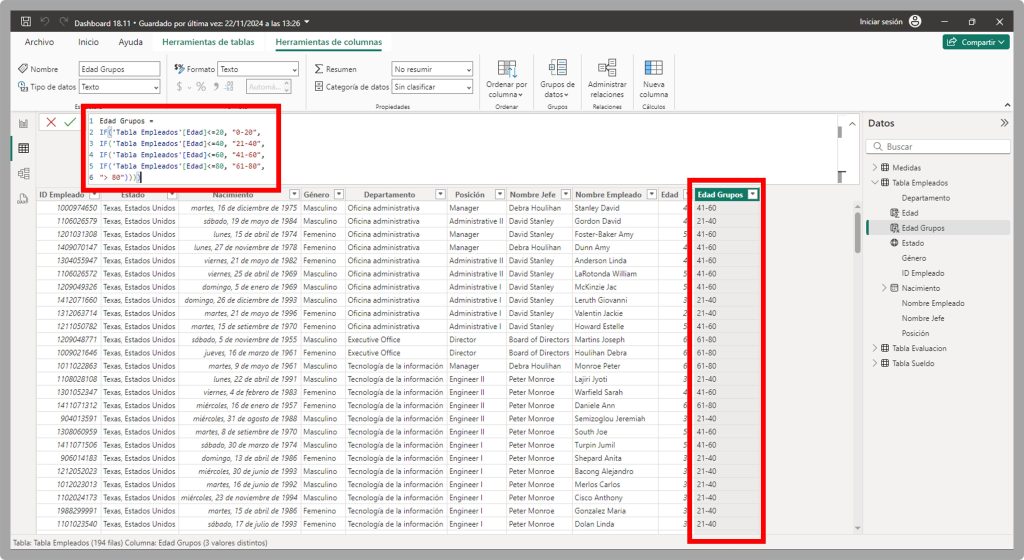The height and width of the screenshot is (560, 1024).
Task: Switch to Report view in left sidebar
Action: (23, 123)
